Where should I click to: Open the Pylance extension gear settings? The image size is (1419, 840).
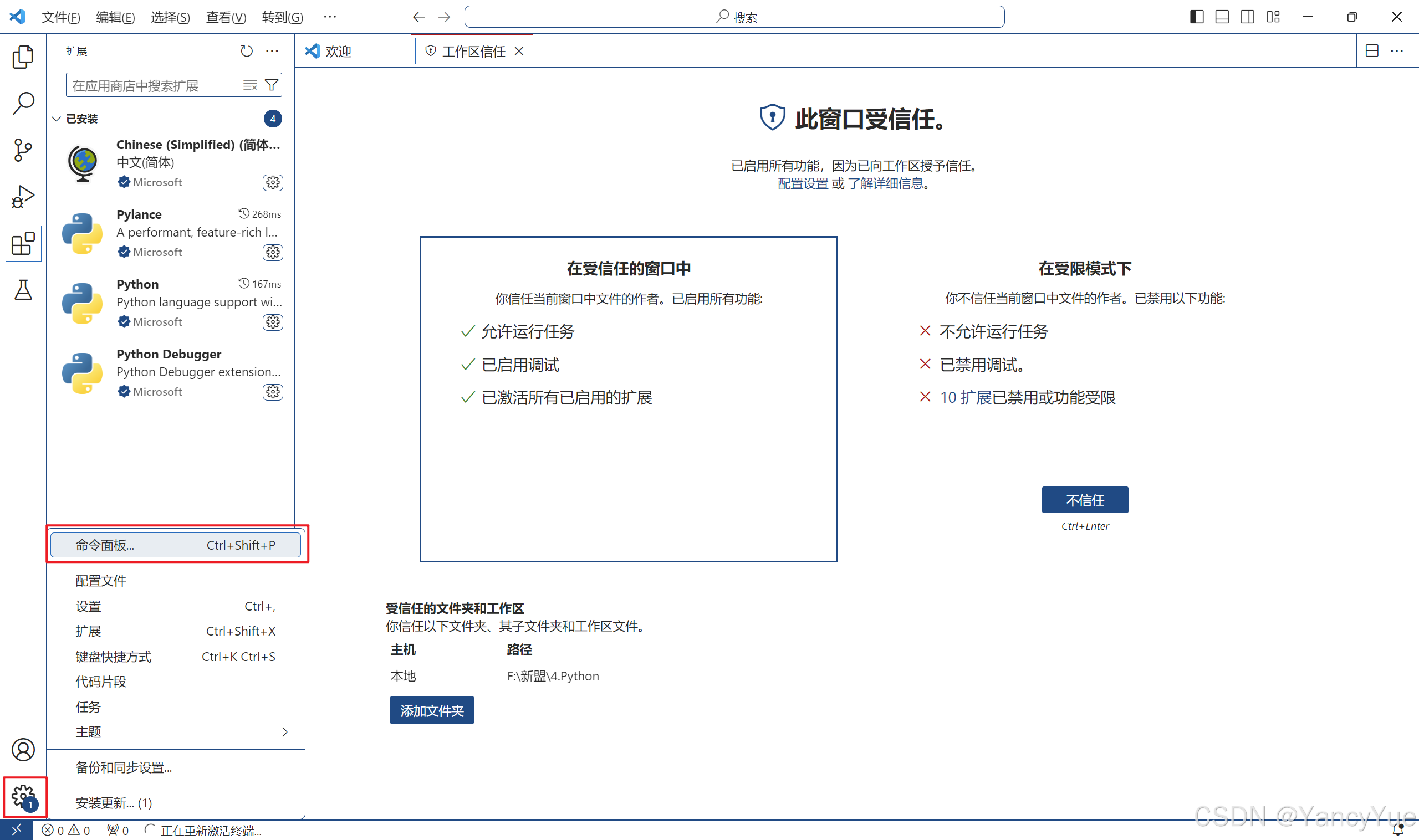click(x=273, y=252)
